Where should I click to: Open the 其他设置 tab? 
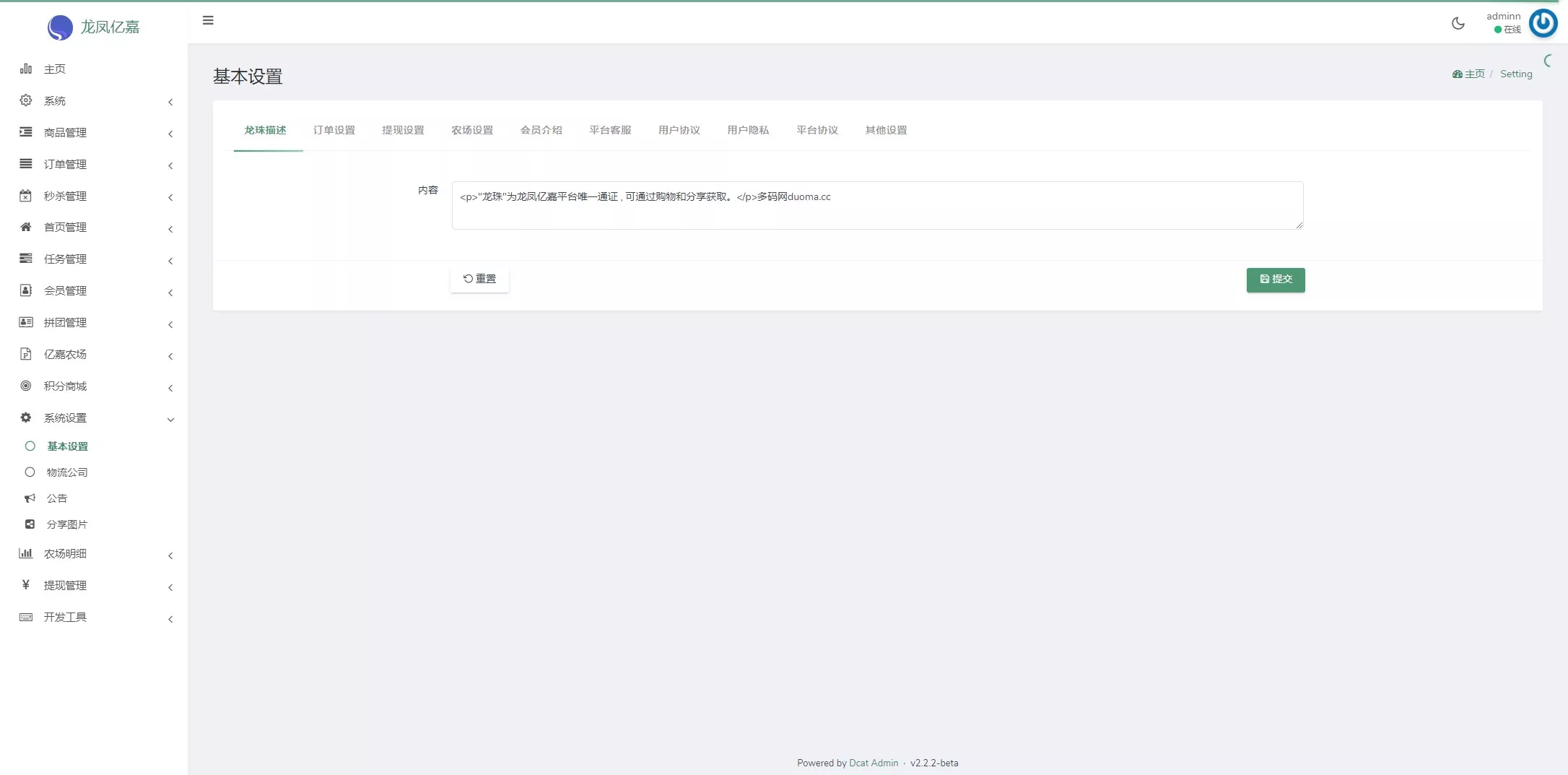886,130
